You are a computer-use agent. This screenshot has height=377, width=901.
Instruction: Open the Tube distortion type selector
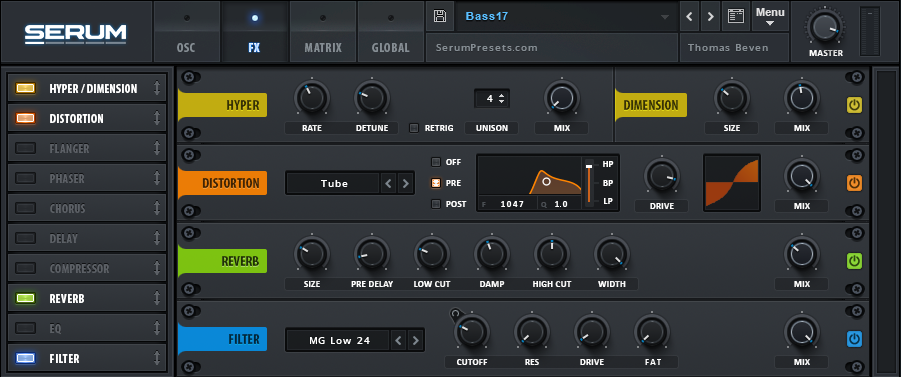pos(334,183)
